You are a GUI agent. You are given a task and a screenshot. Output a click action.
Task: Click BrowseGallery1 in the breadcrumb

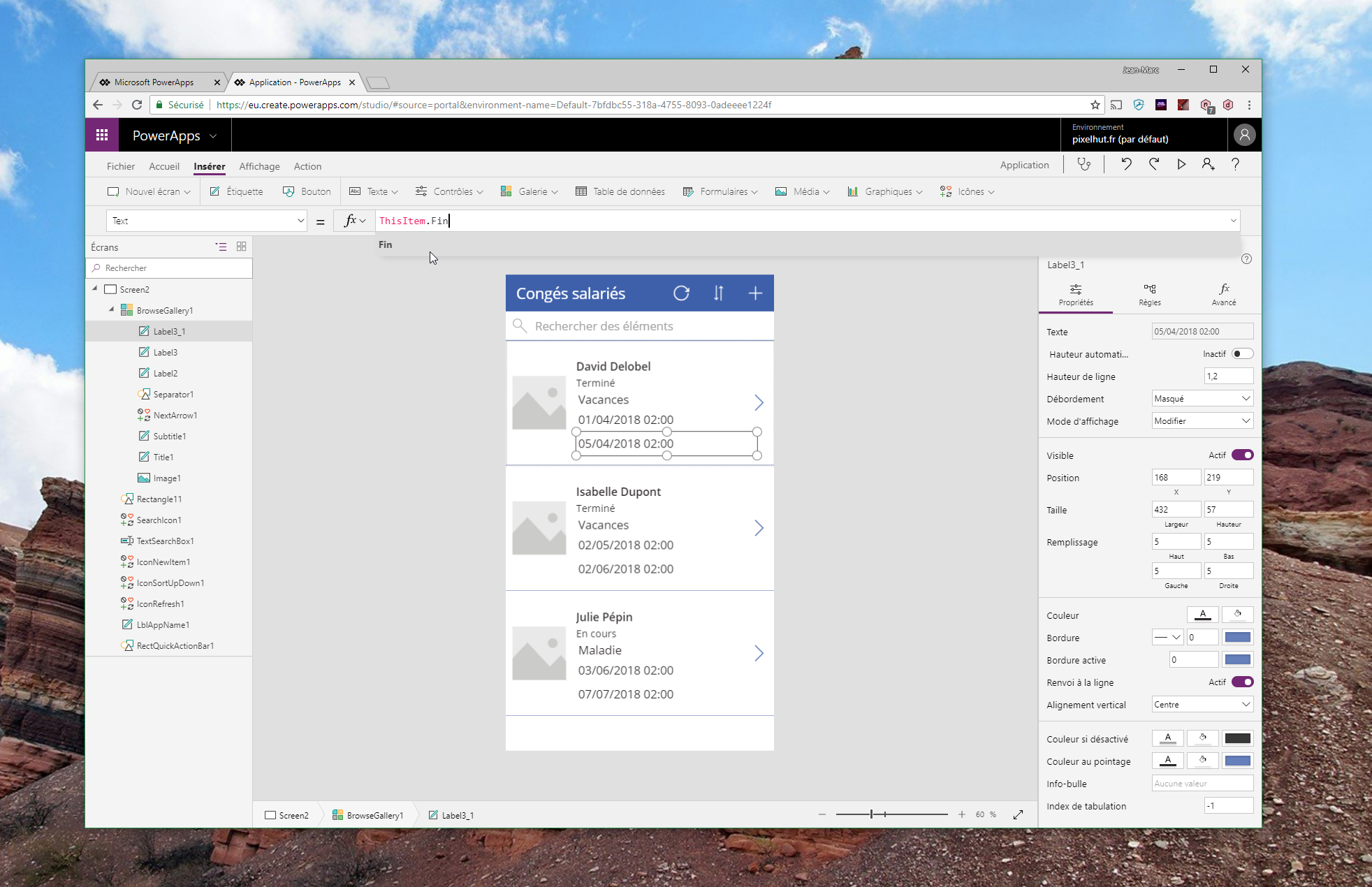pos(368,815)
